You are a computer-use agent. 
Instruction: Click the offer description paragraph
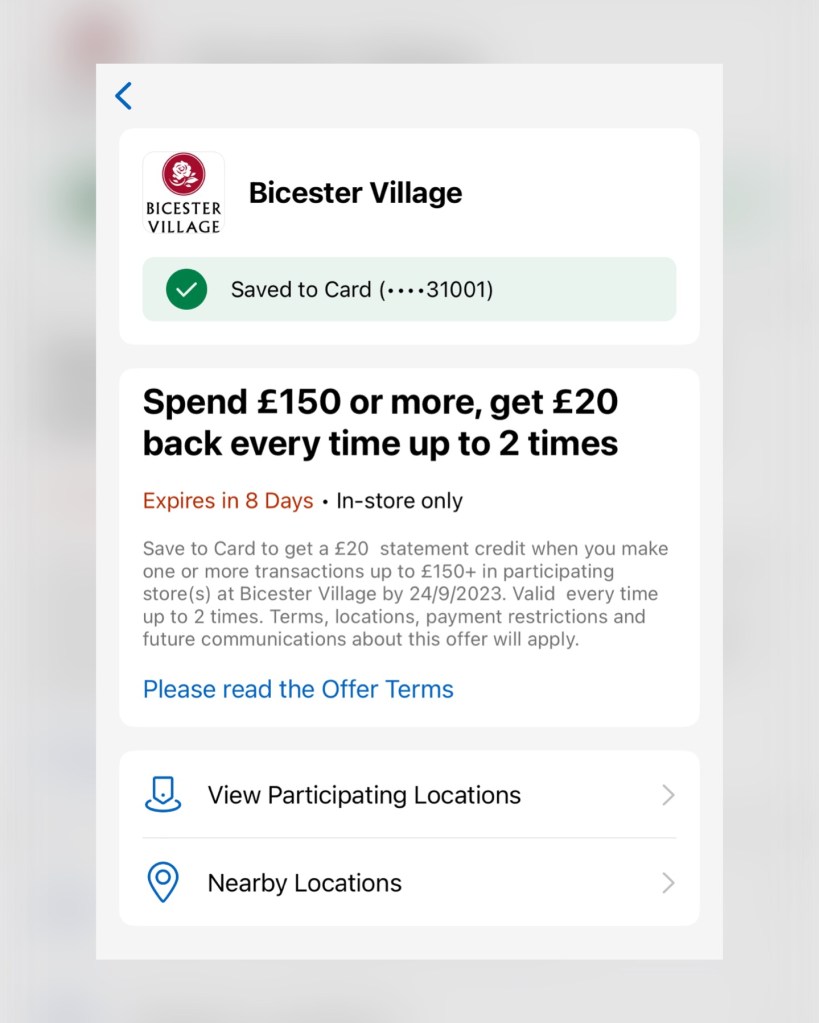click(x=405, y=594)
